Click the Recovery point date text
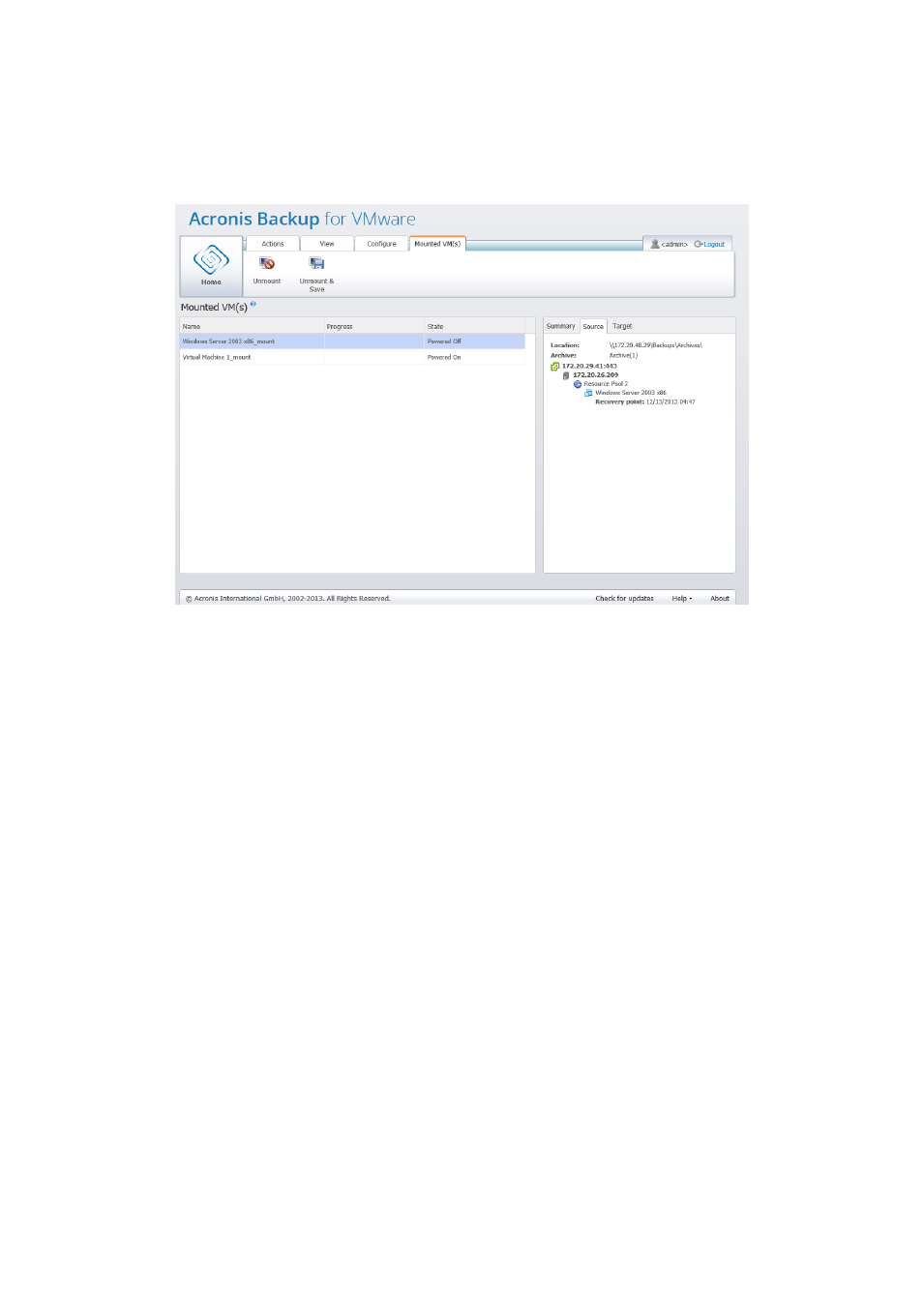The width and height of the screenshot is (924, 1306). (x=671, y=401)
